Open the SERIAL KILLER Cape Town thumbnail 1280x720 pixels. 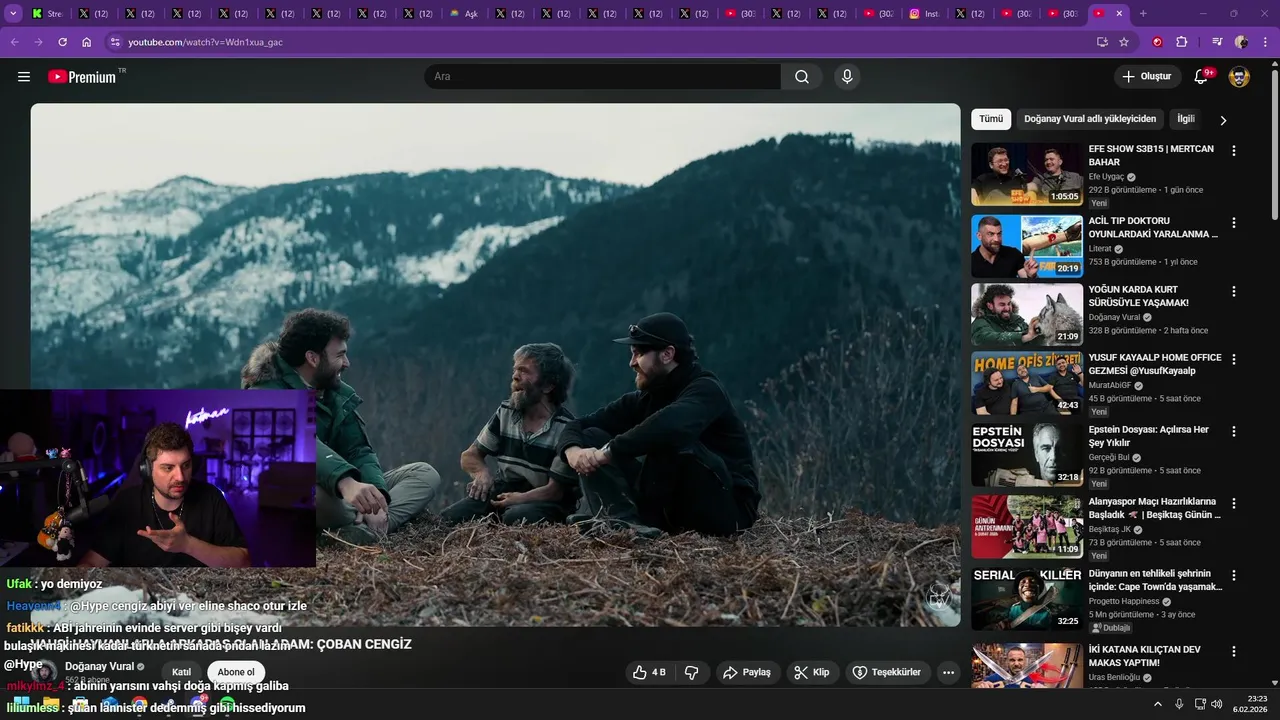point(1027,598)
